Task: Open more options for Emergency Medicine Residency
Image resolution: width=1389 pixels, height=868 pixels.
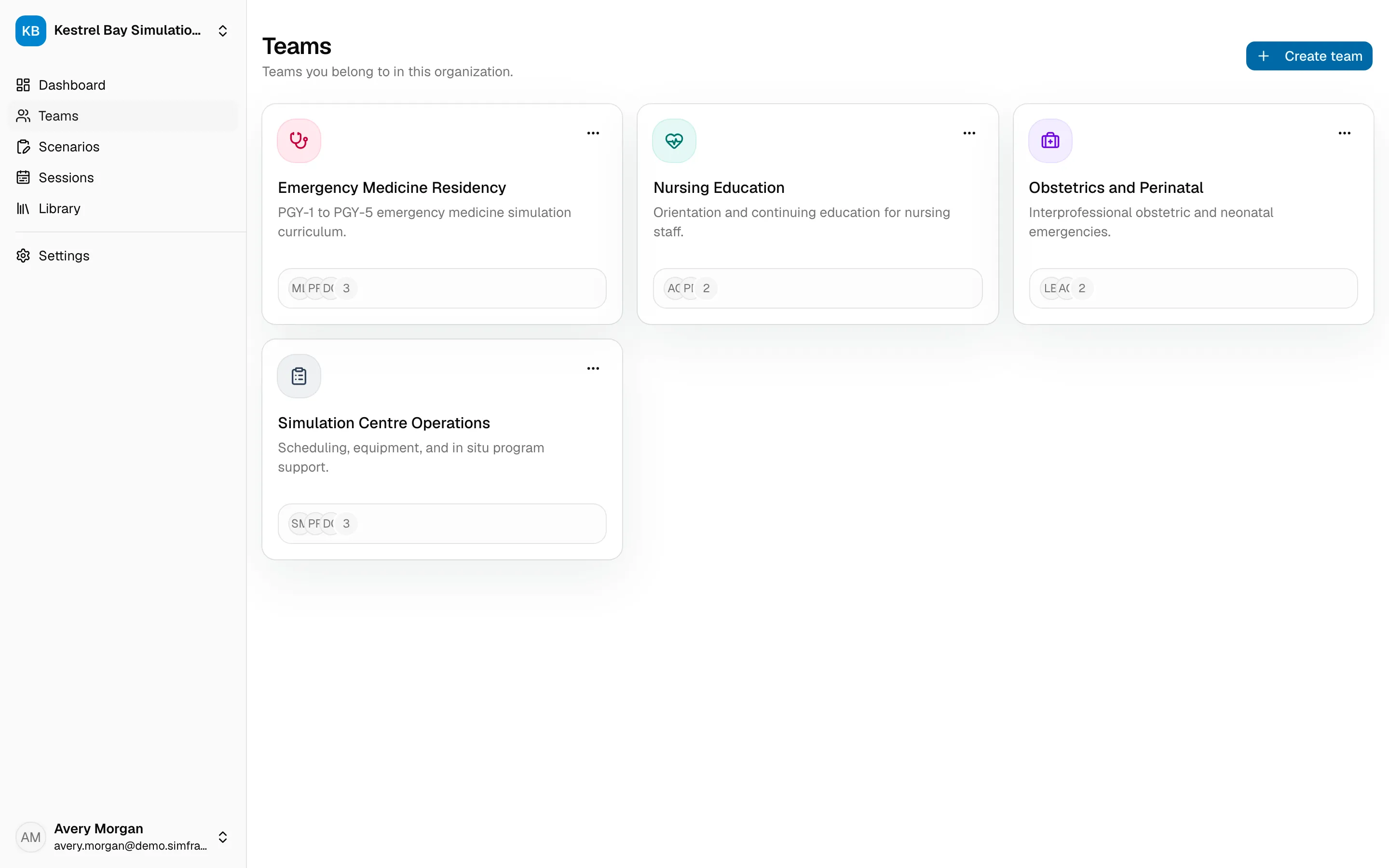Action: (x=593, y=133)
